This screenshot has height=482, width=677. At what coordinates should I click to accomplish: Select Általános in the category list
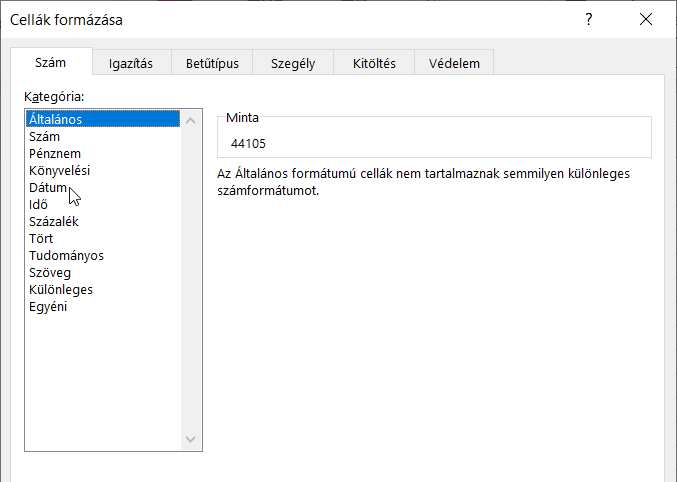(x=56, y=120)
